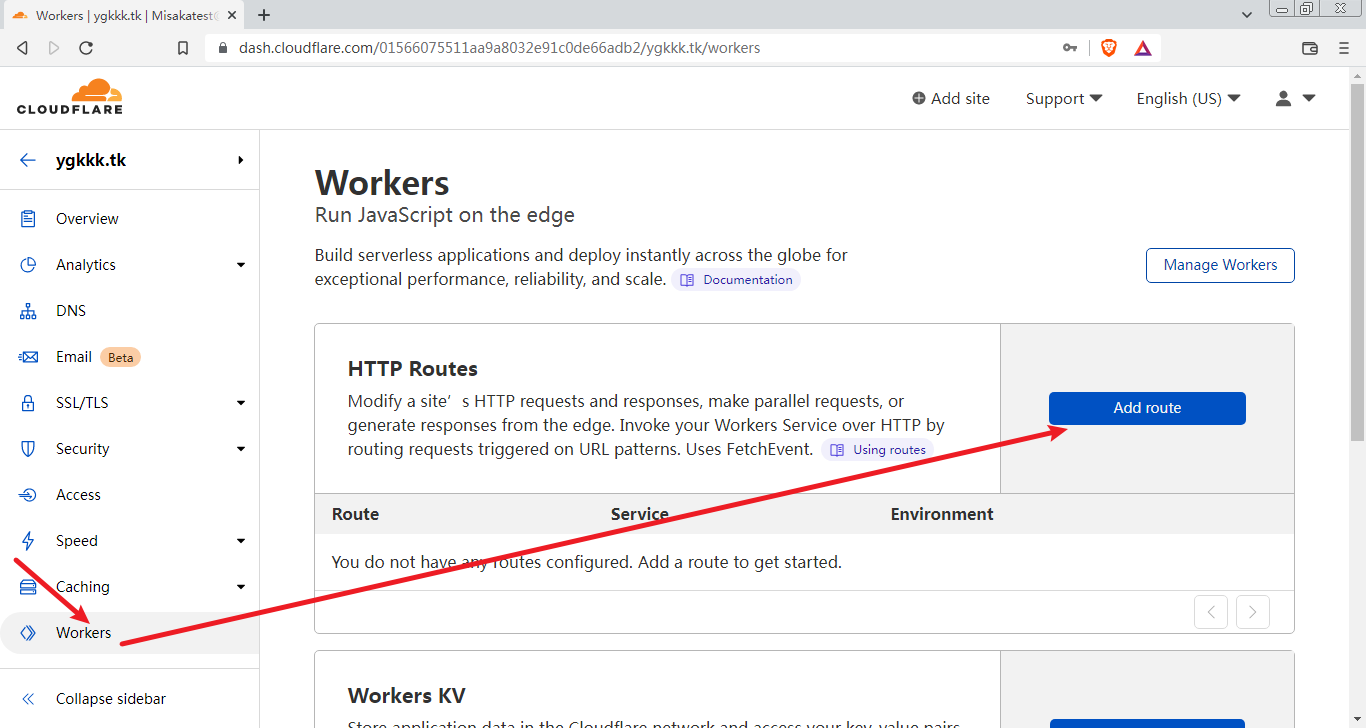The image size is (1366, 728).
Task: Reload the page with the refresh icon
Action: (x=86, y=48)
